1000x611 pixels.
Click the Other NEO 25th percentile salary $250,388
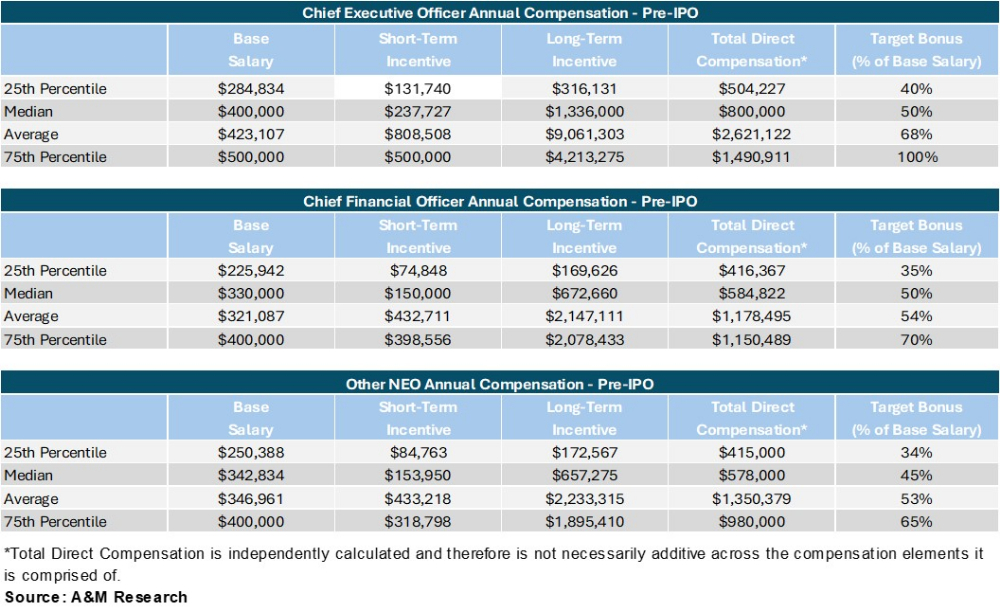point(250,452)
